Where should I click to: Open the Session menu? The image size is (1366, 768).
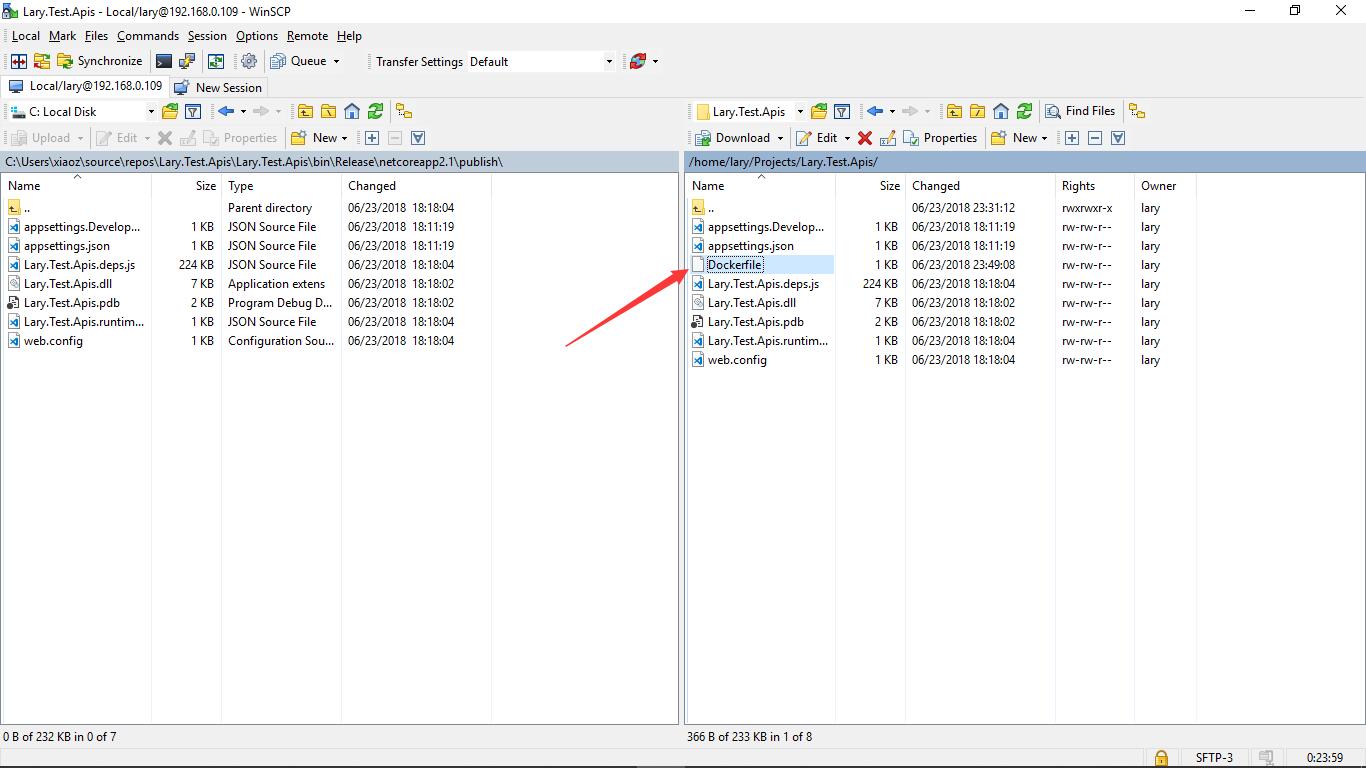207,36
